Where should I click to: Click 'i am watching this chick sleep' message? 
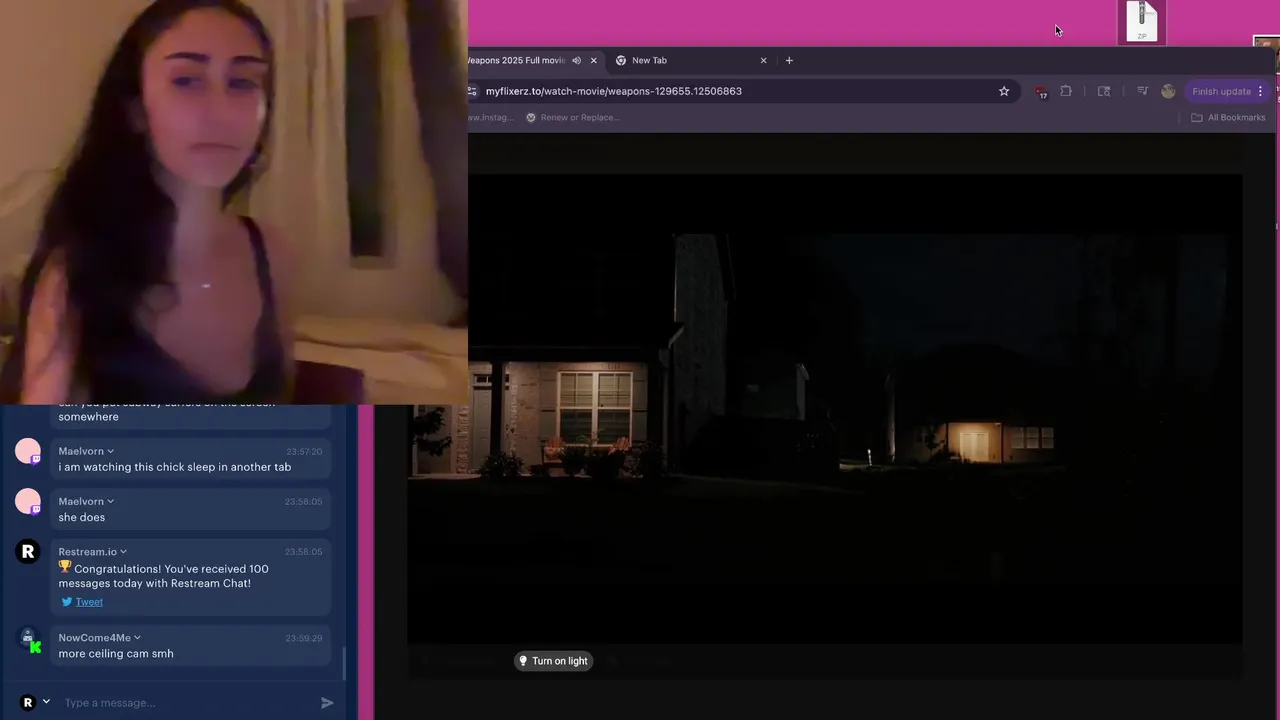(175, 467)
